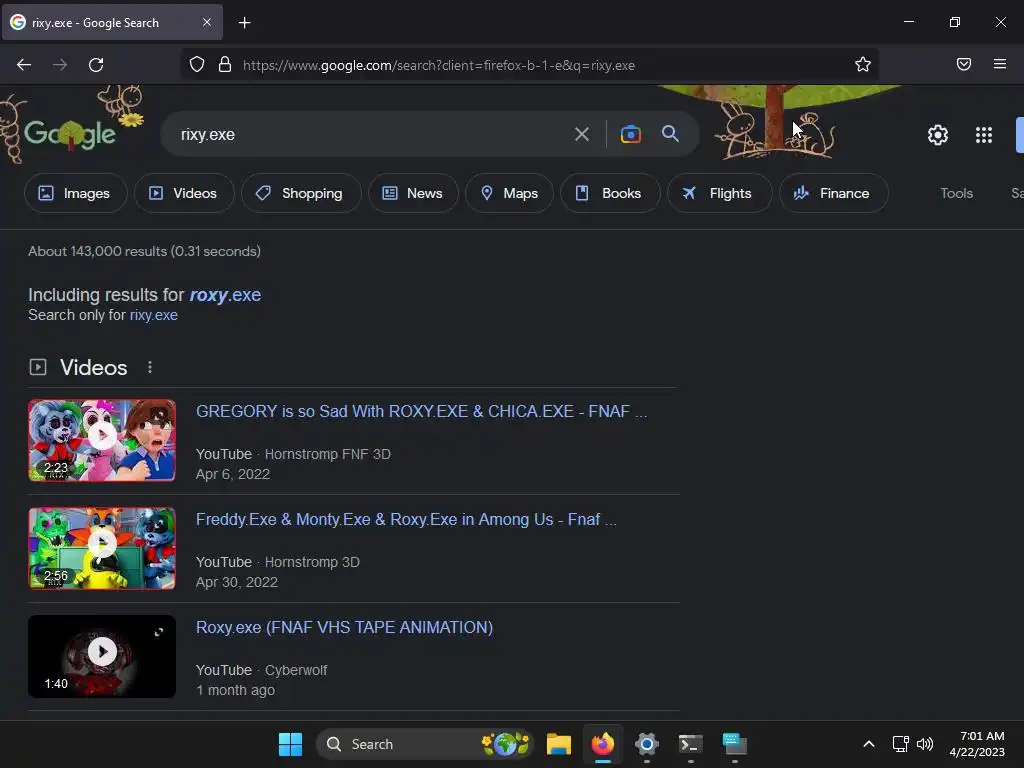
Task: View site security padlock info
Action: click(225, 65)
